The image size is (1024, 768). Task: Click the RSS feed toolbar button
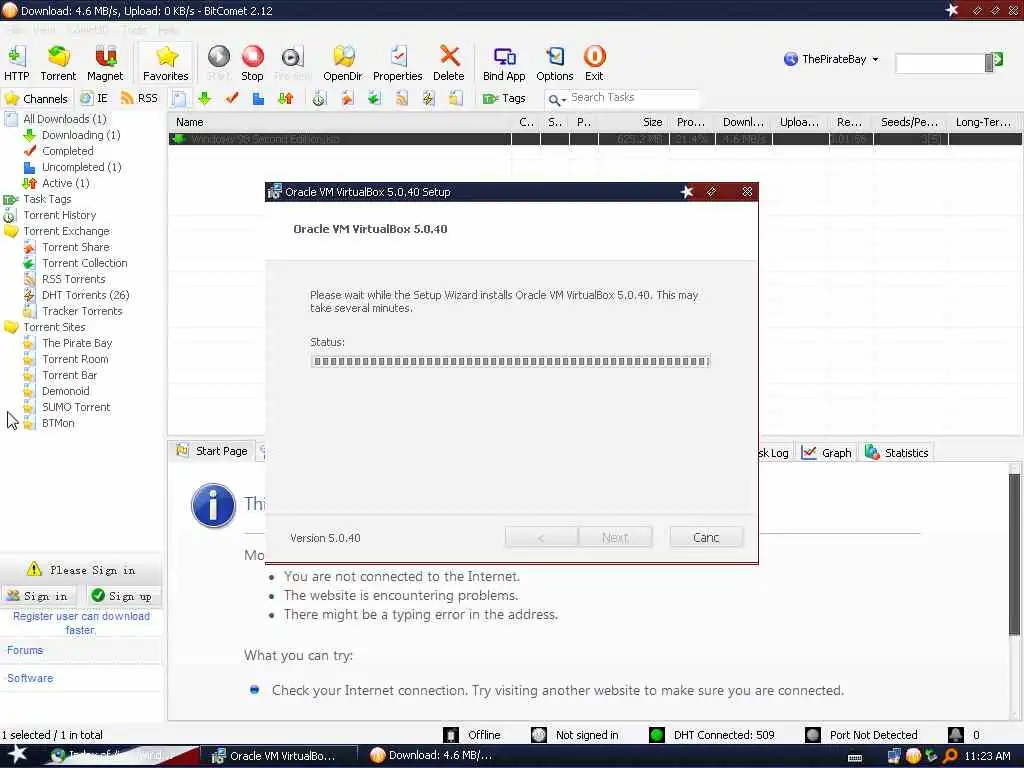coord(140,98)
